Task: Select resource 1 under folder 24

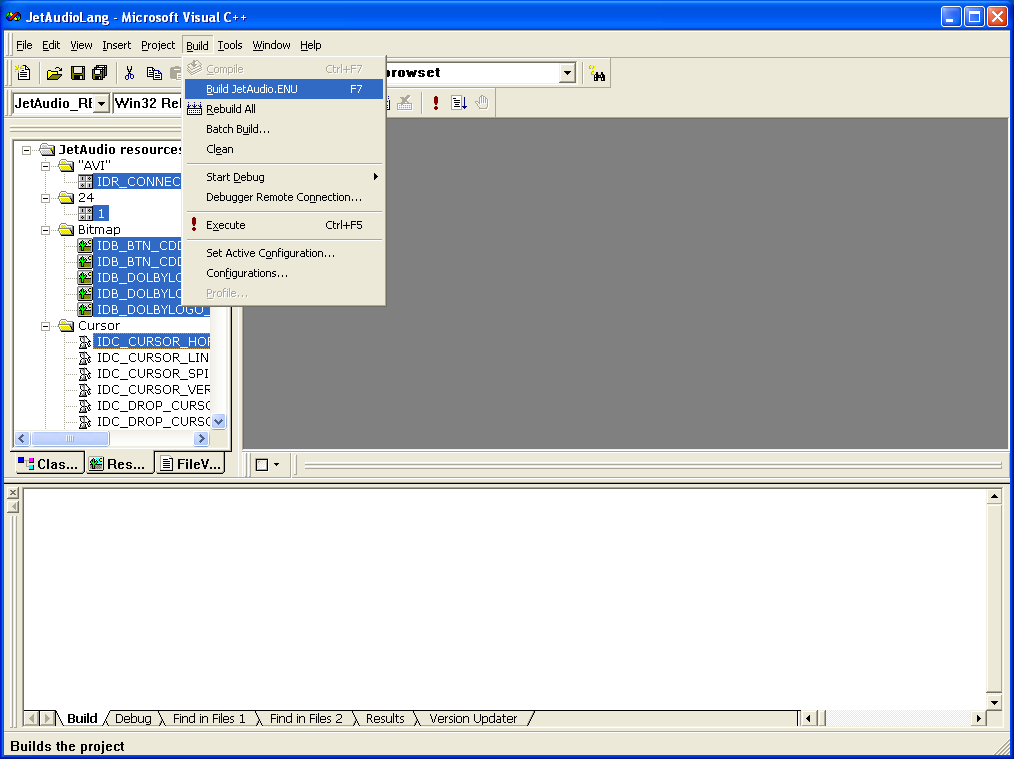Action: tap(101, 213)
